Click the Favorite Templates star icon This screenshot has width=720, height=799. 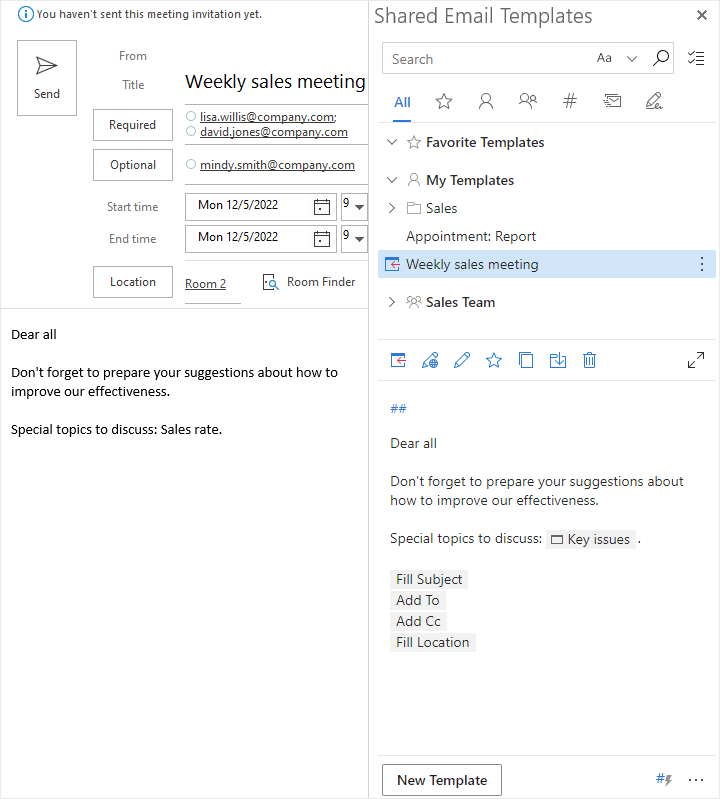[x=414, y=142]
